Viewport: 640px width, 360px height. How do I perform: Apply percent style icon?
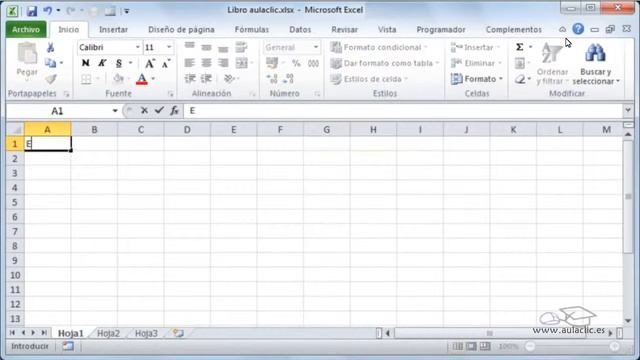pos(296,63)
